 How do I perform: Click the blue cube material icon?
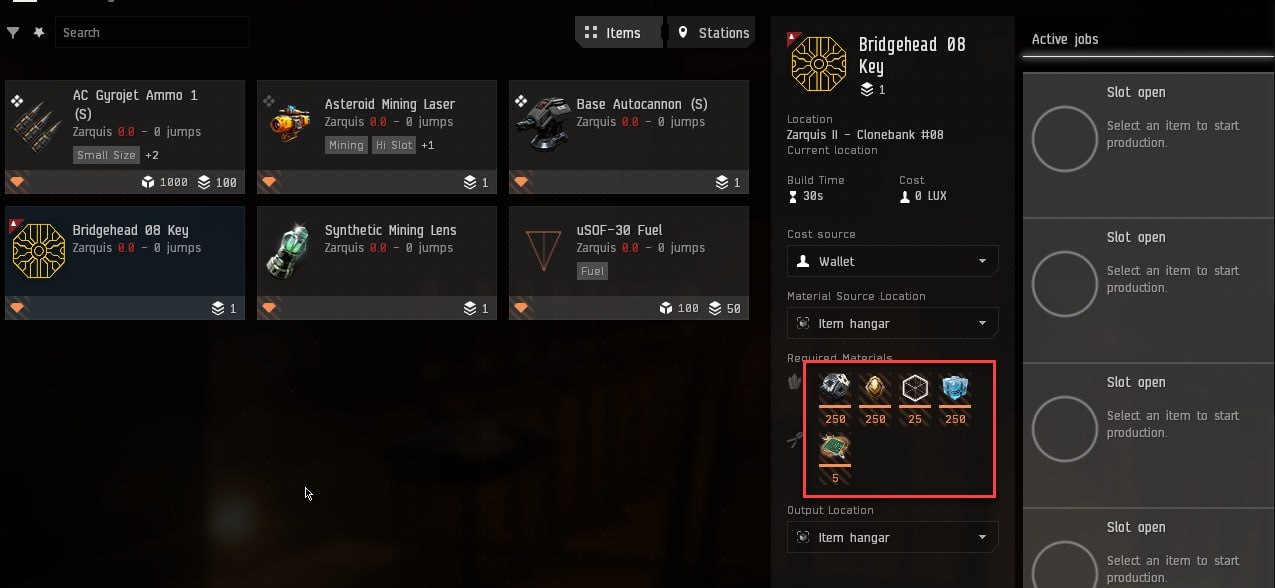tap(955, 388)
